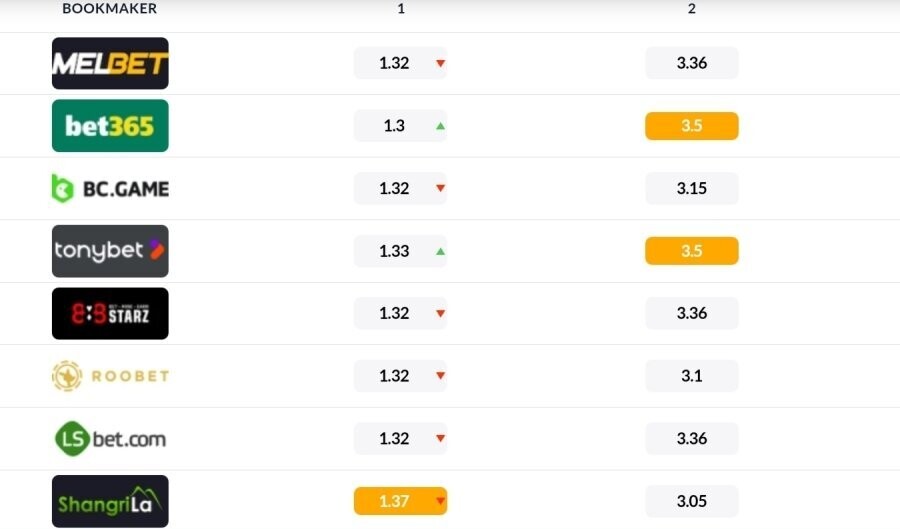The height and width of the screenshot is (529, 900).
Task: Click the column 2 header
Action: pos(692,9)
